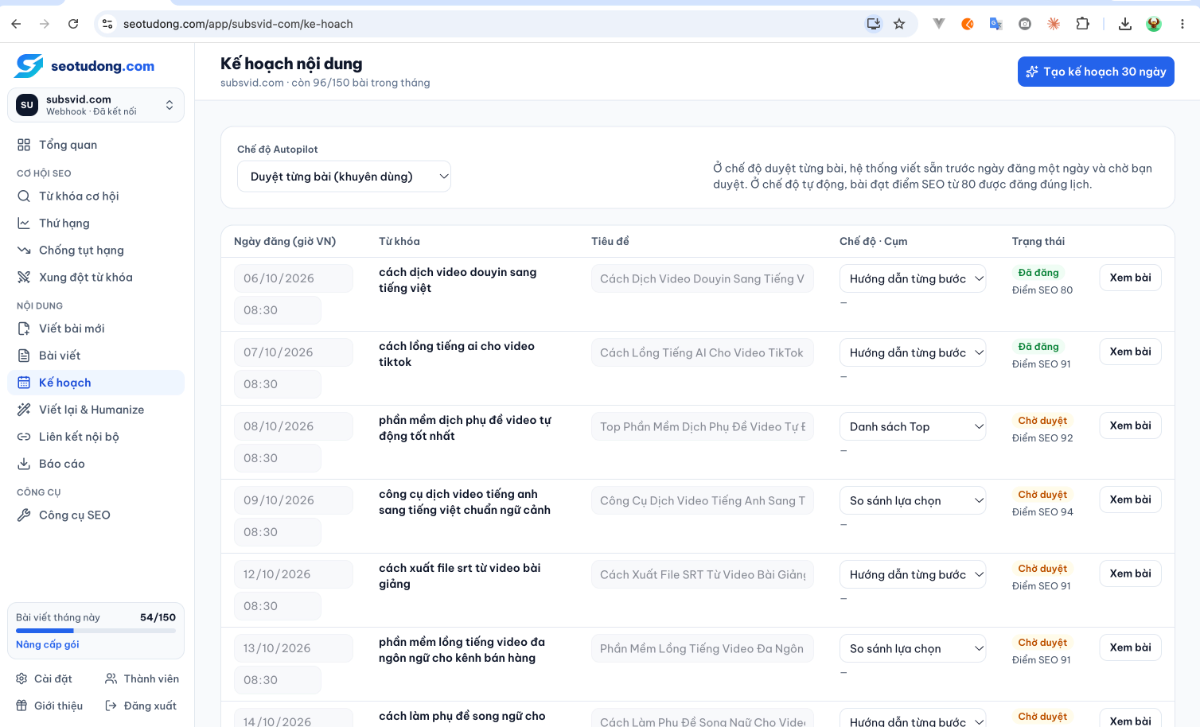Open mode dropdown for tiếng anh sang tiếng việt row
1200x727 pixels.
click(913, 501)
